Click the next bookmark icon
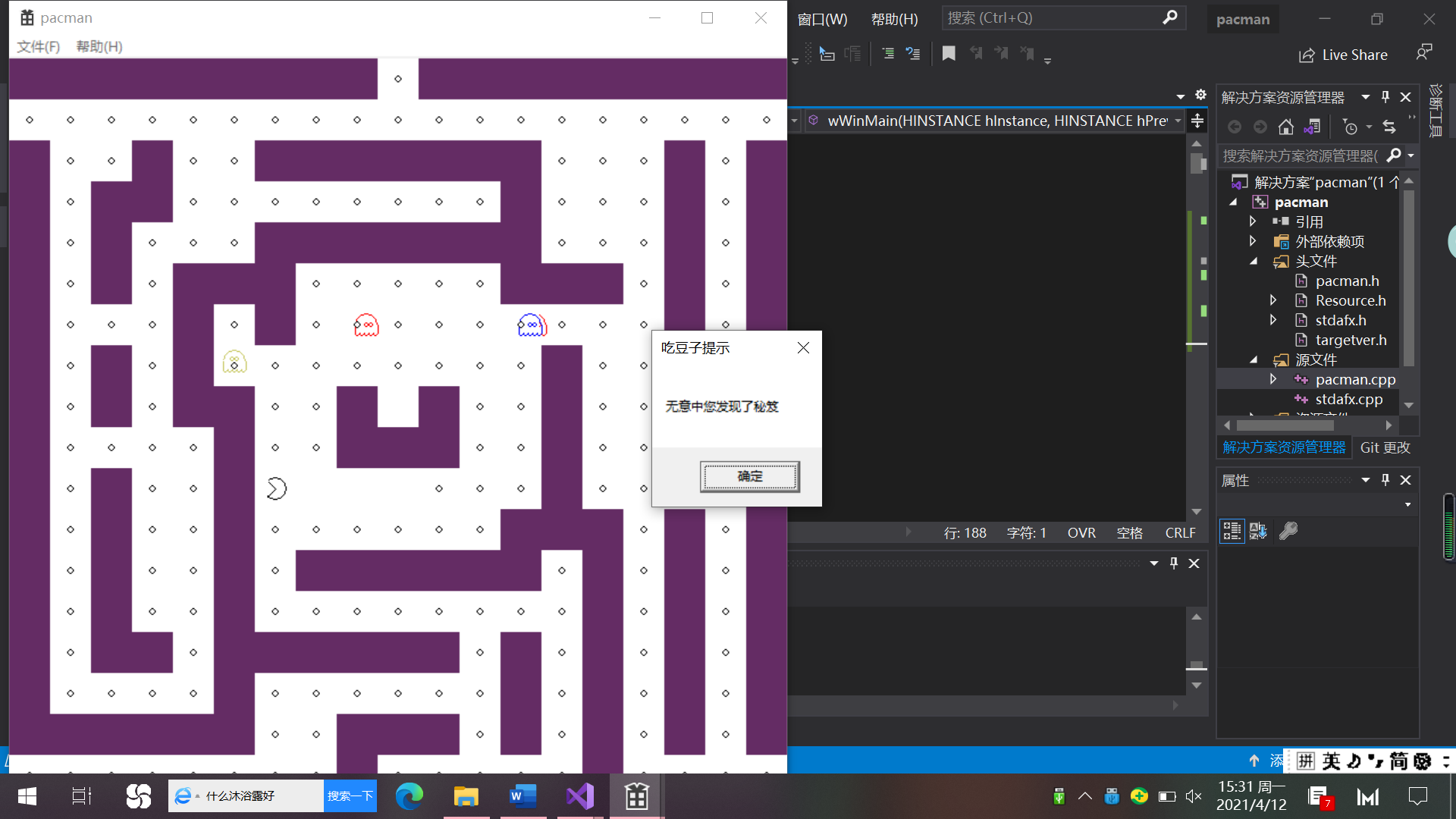This screenshot has height=819, width=1456. (1001, 53)
